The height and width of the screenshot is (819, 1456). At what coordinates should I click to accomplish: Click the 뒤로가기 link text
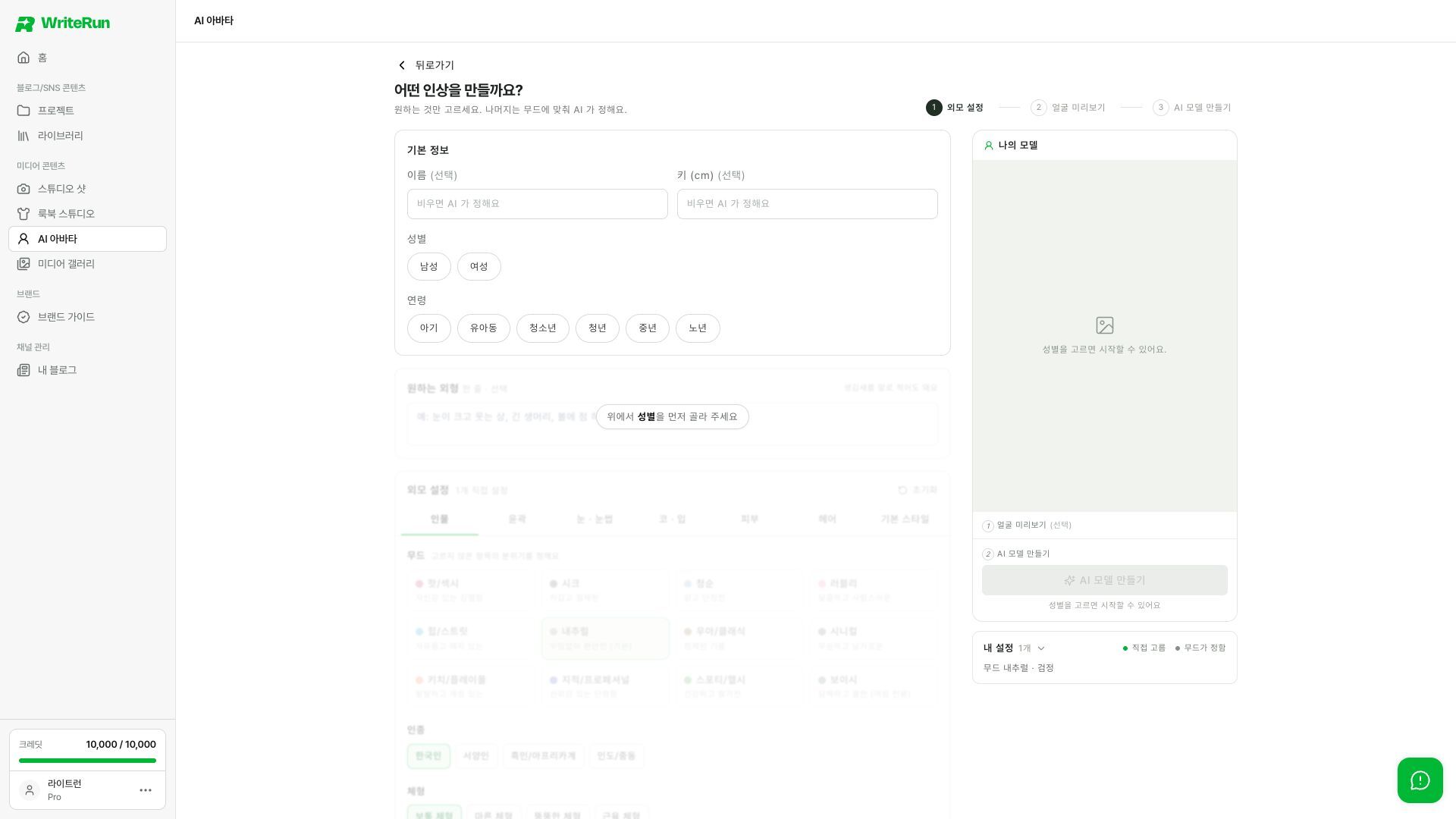pyautogui.click(x=435, y=65)
